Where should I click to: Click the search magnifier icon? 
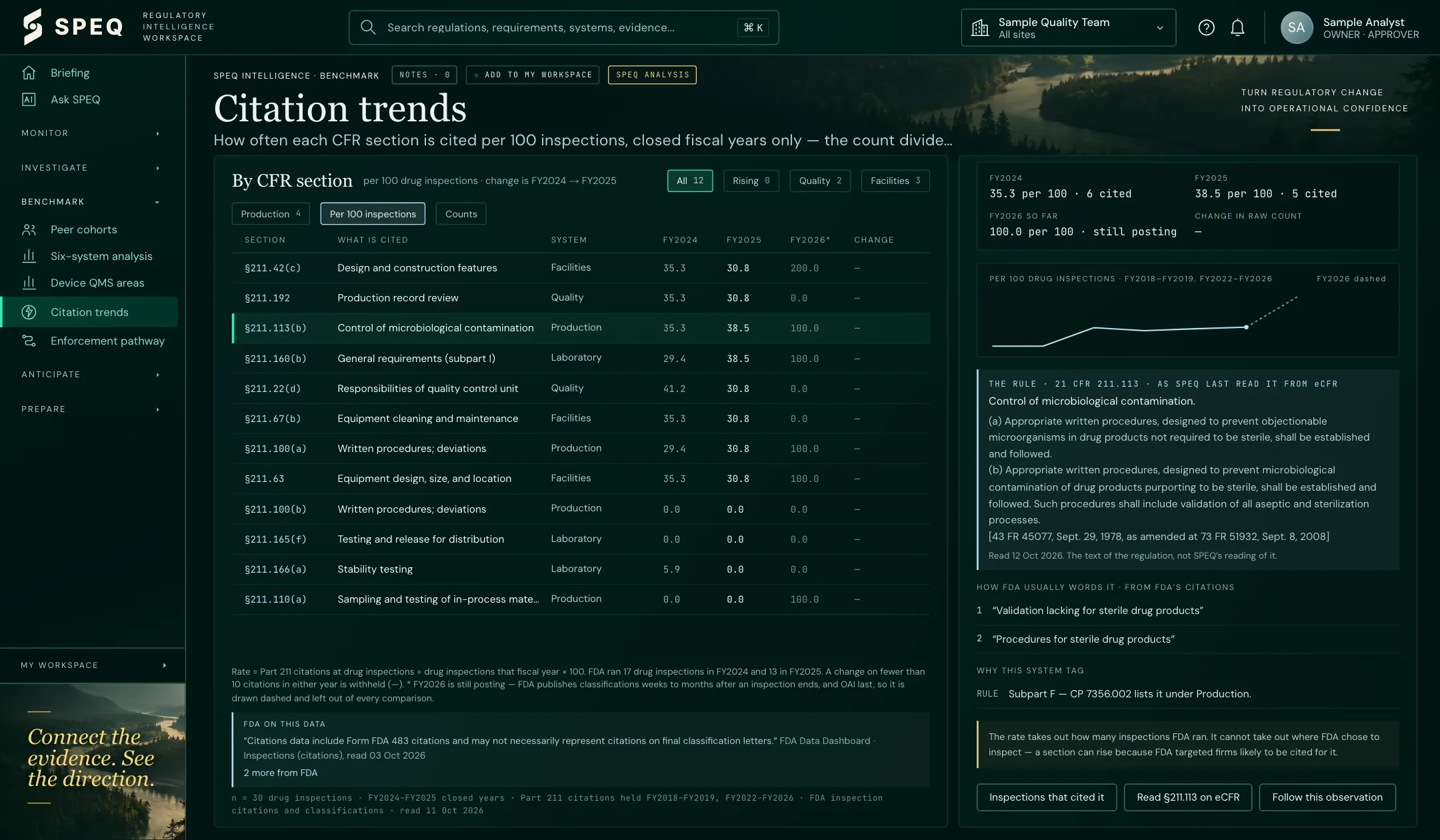coord(367,27)
